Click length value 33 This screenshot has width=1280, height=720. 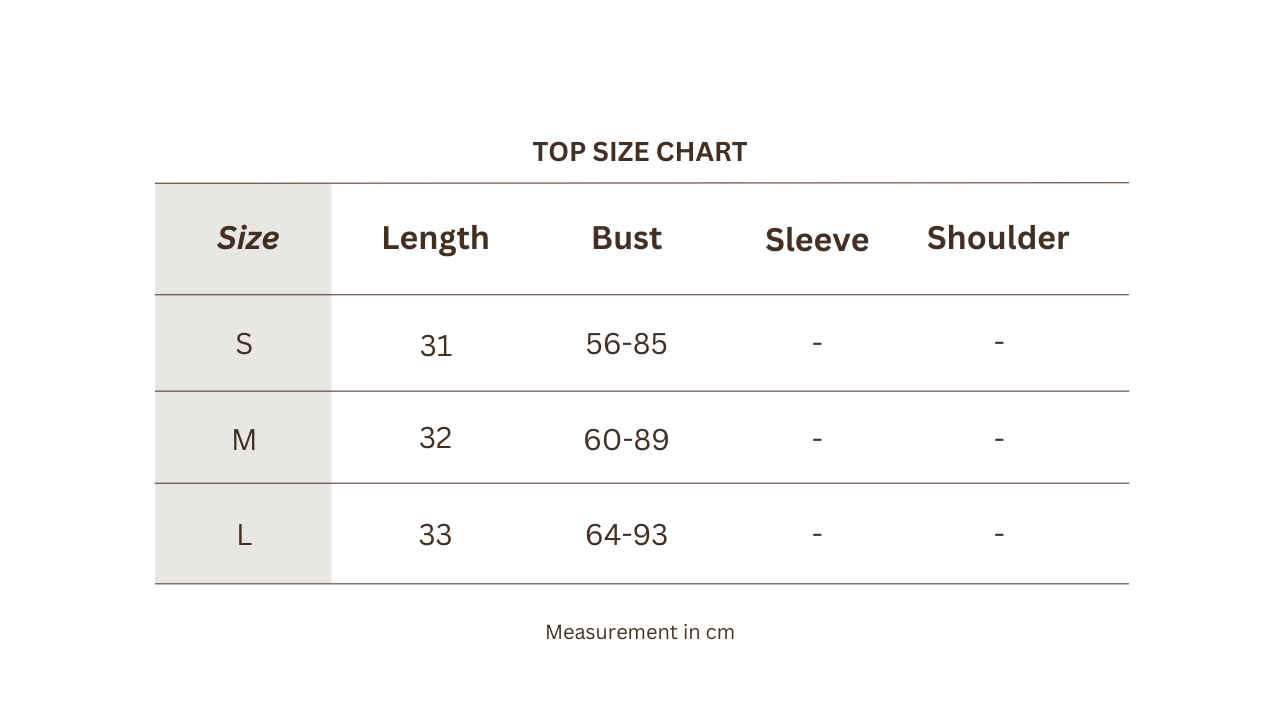tap(436, 535)
